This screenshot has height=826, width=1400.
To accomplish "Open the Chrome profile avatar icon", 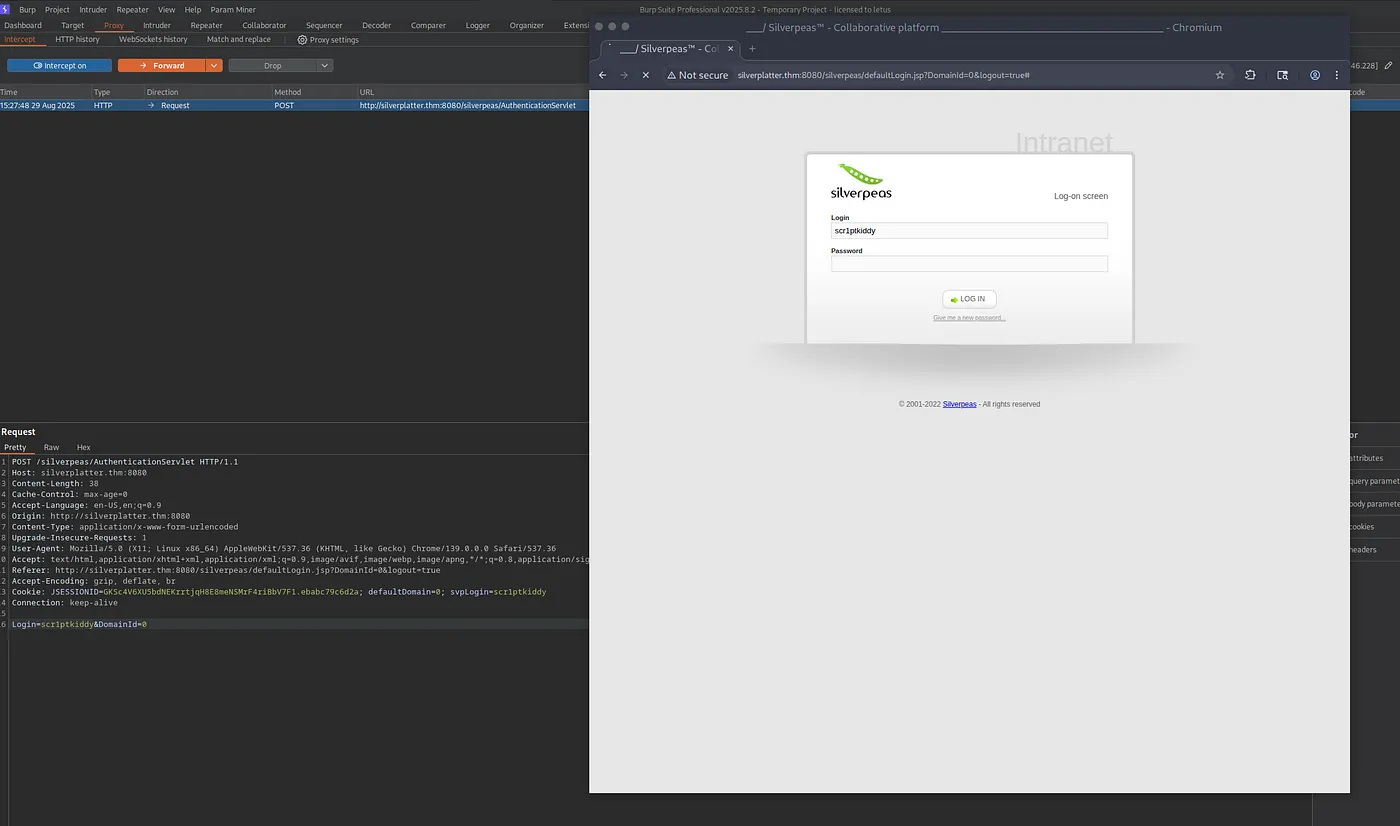I will click(x=1314, y=75).
